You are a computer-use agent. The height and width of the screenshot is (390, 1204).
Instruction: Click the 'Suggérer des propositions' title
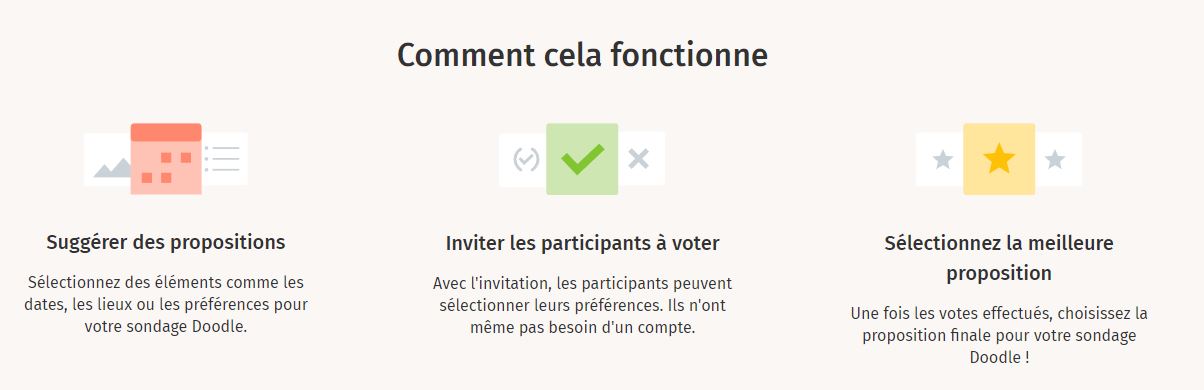tap(166, 242)
